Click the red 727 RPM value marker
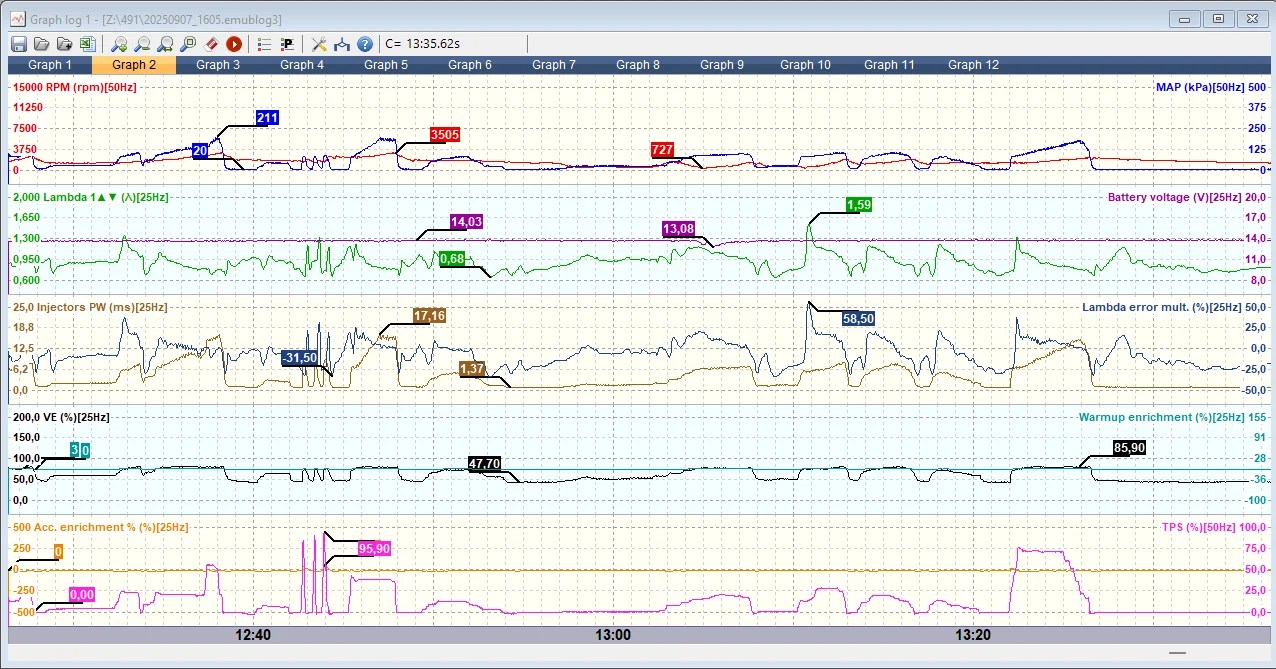 662,150
